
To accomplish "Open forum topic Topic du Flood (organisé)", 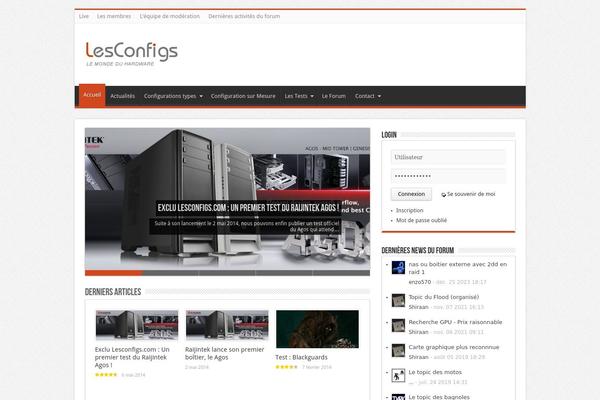I will coord(444,297).
